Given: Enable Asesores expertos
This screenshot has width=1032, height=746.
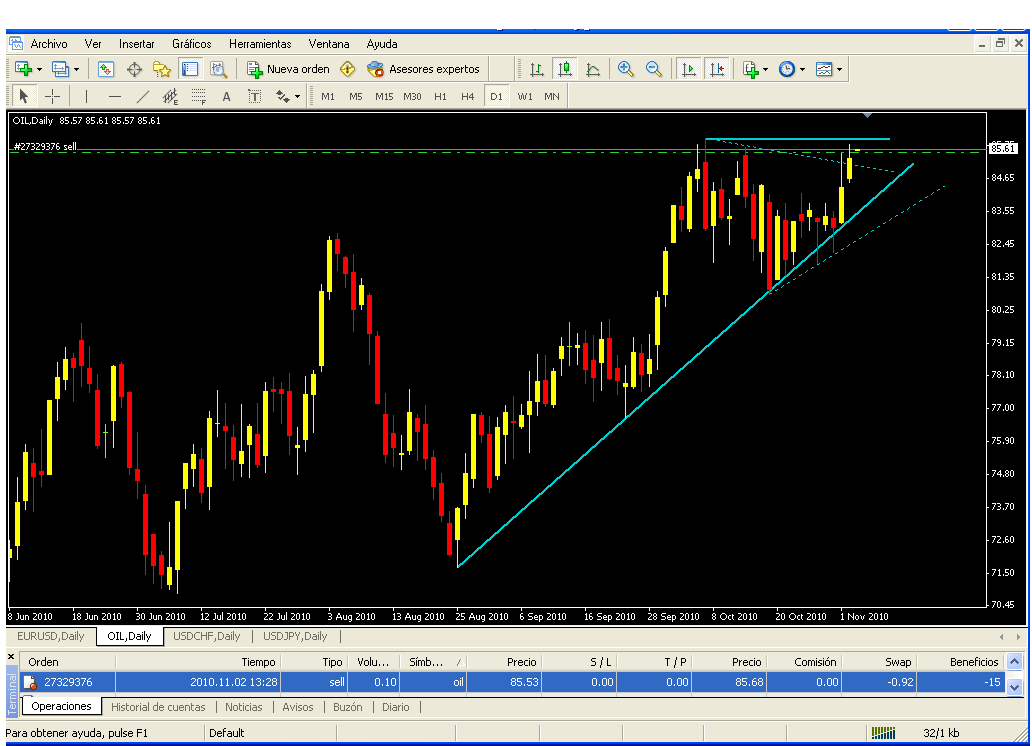Looking at the screenshot, I should [423, 69].
